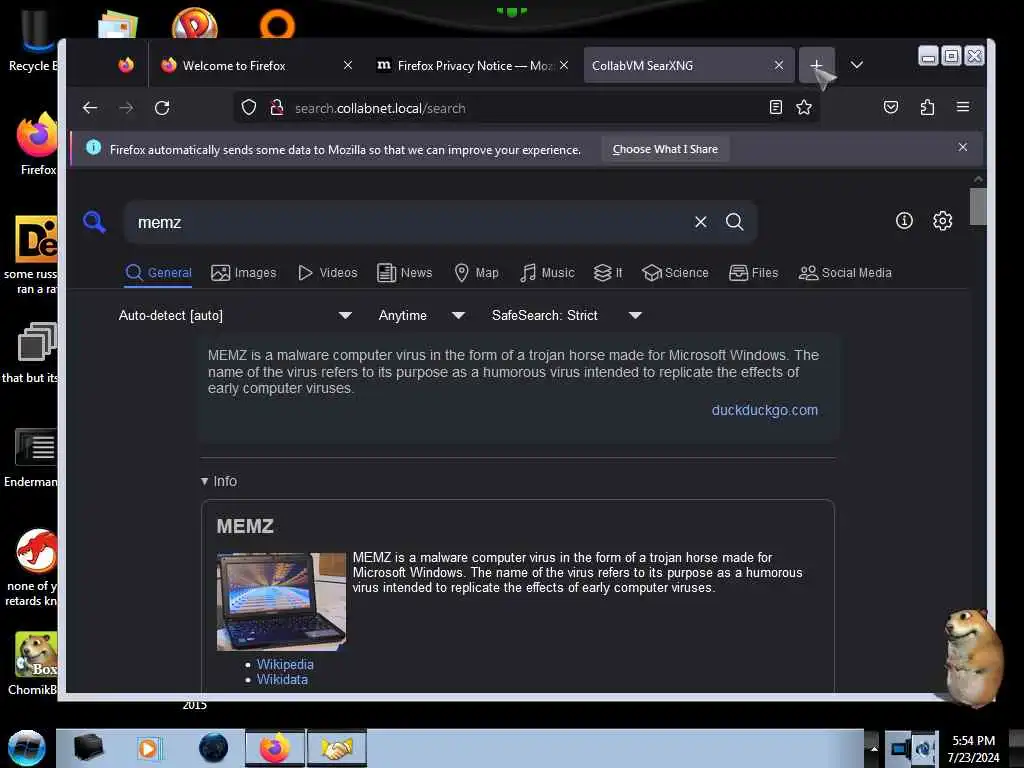1024x768 pixels.
Task: Switch to the Files category tab
Action: tap(753, 273)
